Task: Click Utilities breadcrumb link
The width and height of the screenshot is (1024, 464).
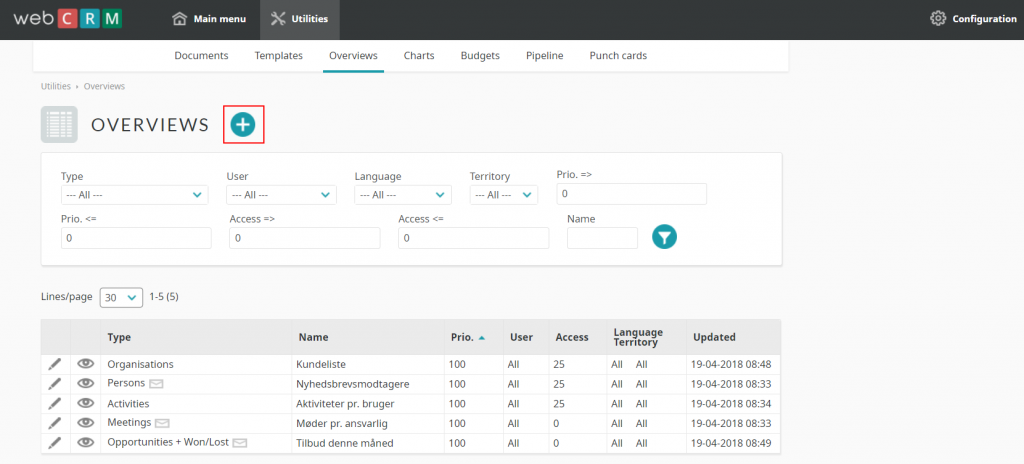Action: coord(56,86)
